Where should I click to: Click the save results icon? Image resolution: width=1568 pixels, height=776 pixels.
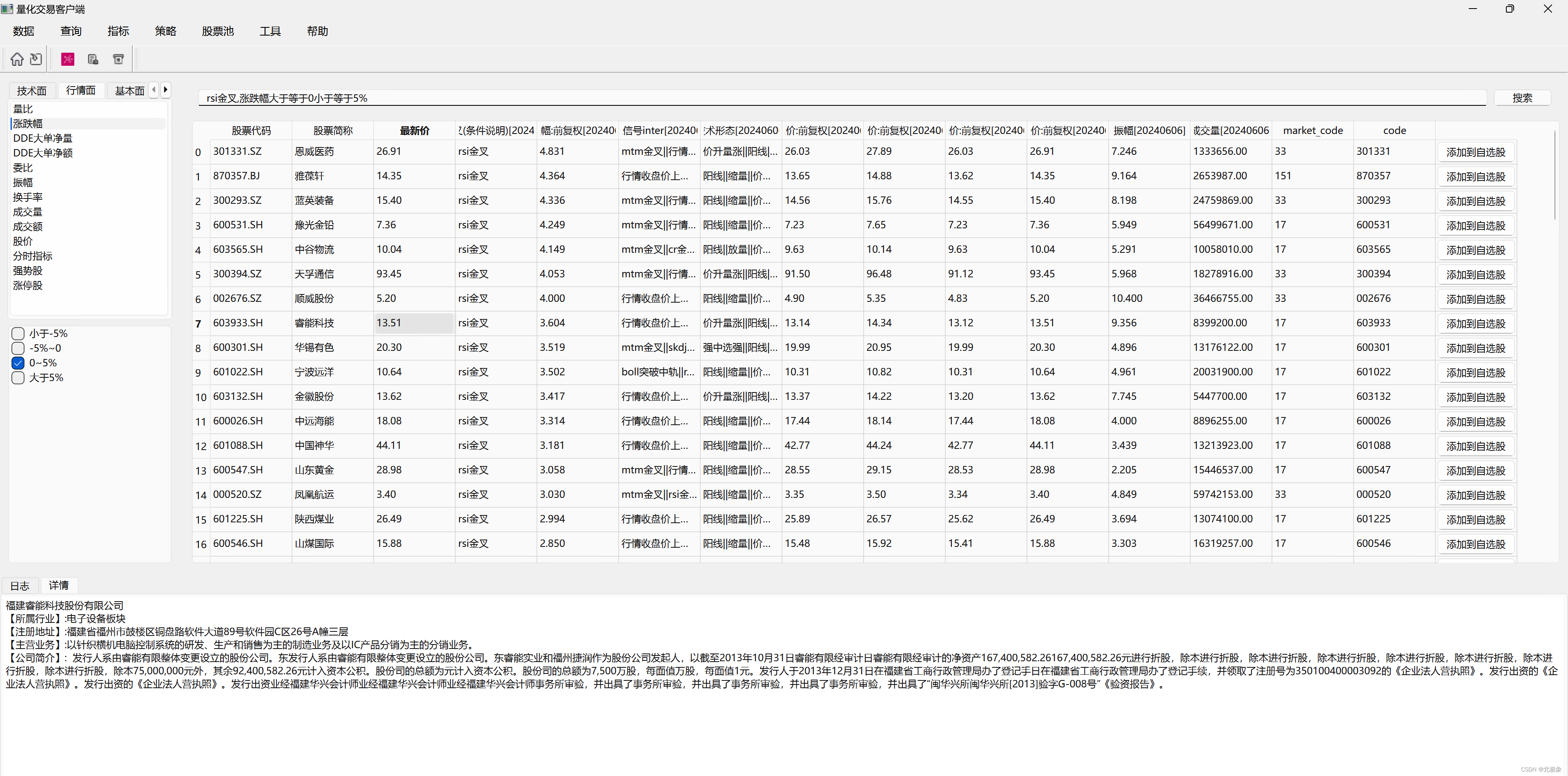coord(93,59)
